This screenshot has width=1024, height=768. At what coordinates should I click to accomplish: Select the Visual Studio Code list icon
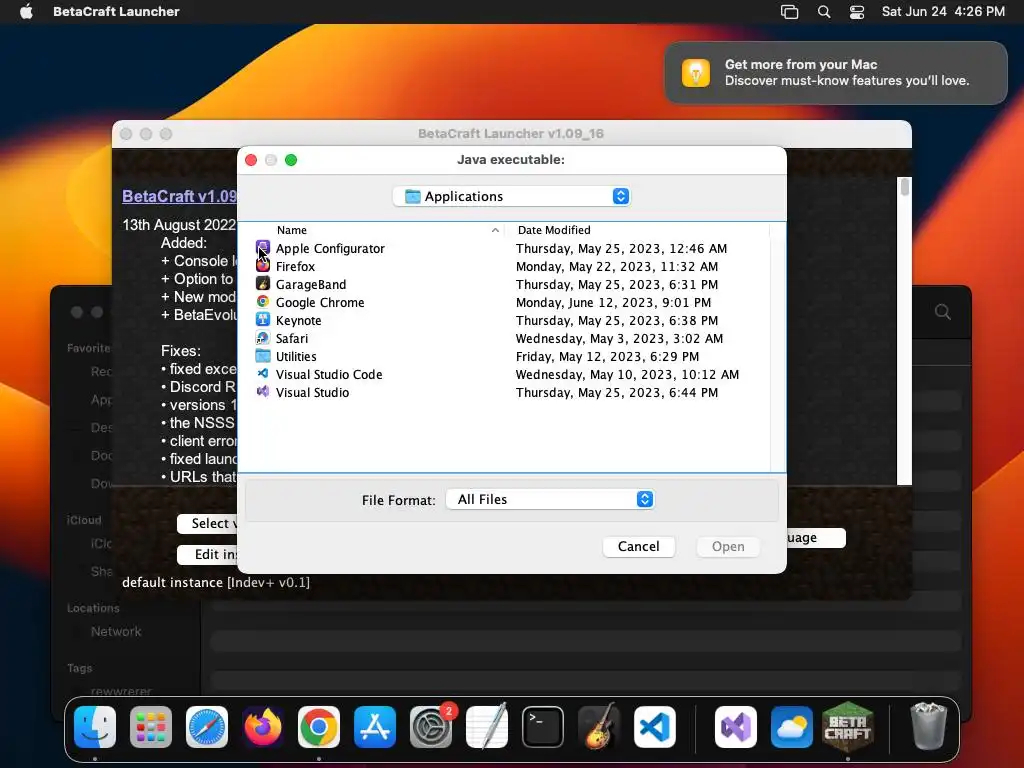coord(263,374)
